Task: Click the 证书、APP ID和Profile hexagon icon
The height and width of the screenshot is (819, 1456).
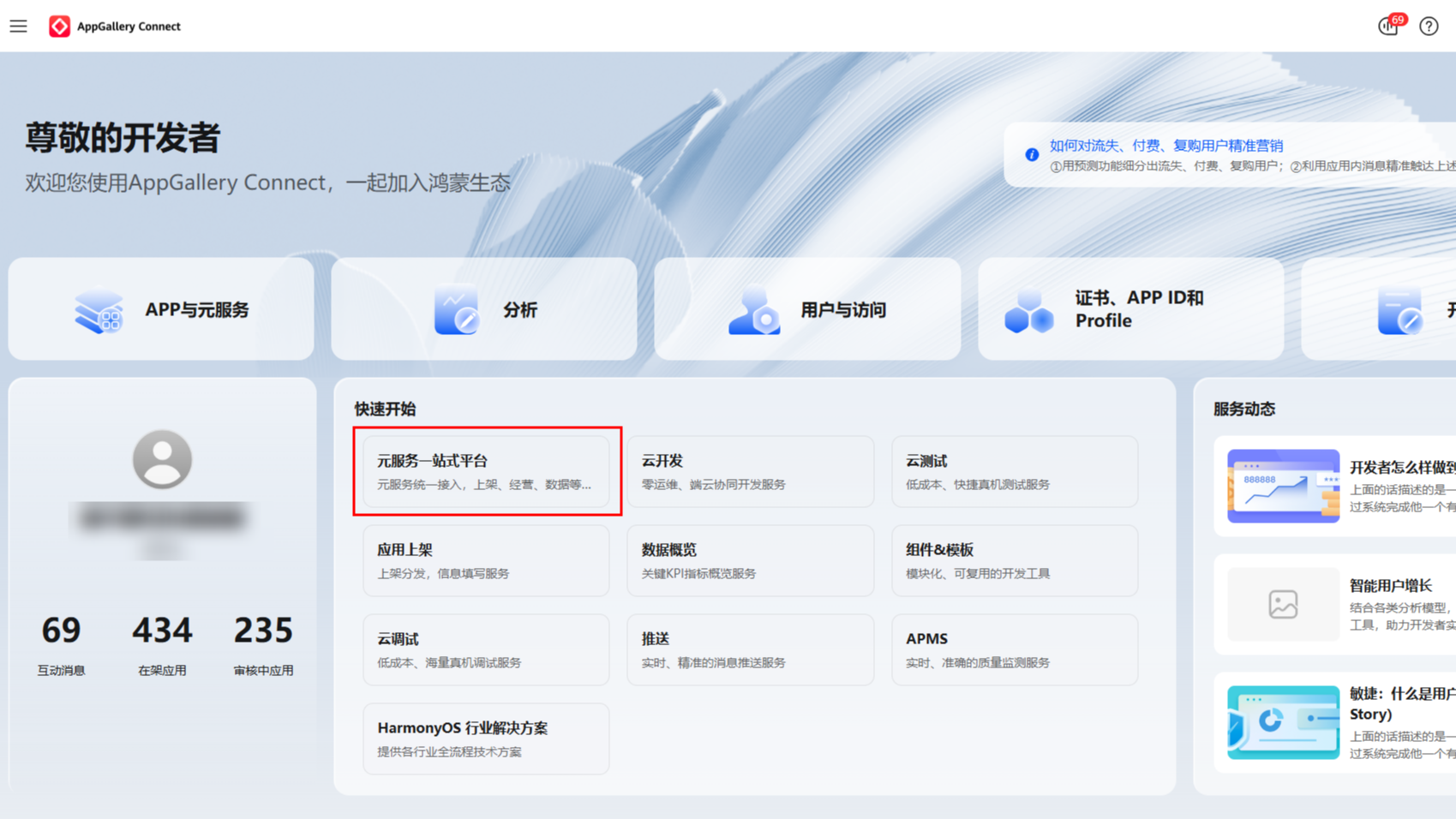Action: tap(1029, 310)
